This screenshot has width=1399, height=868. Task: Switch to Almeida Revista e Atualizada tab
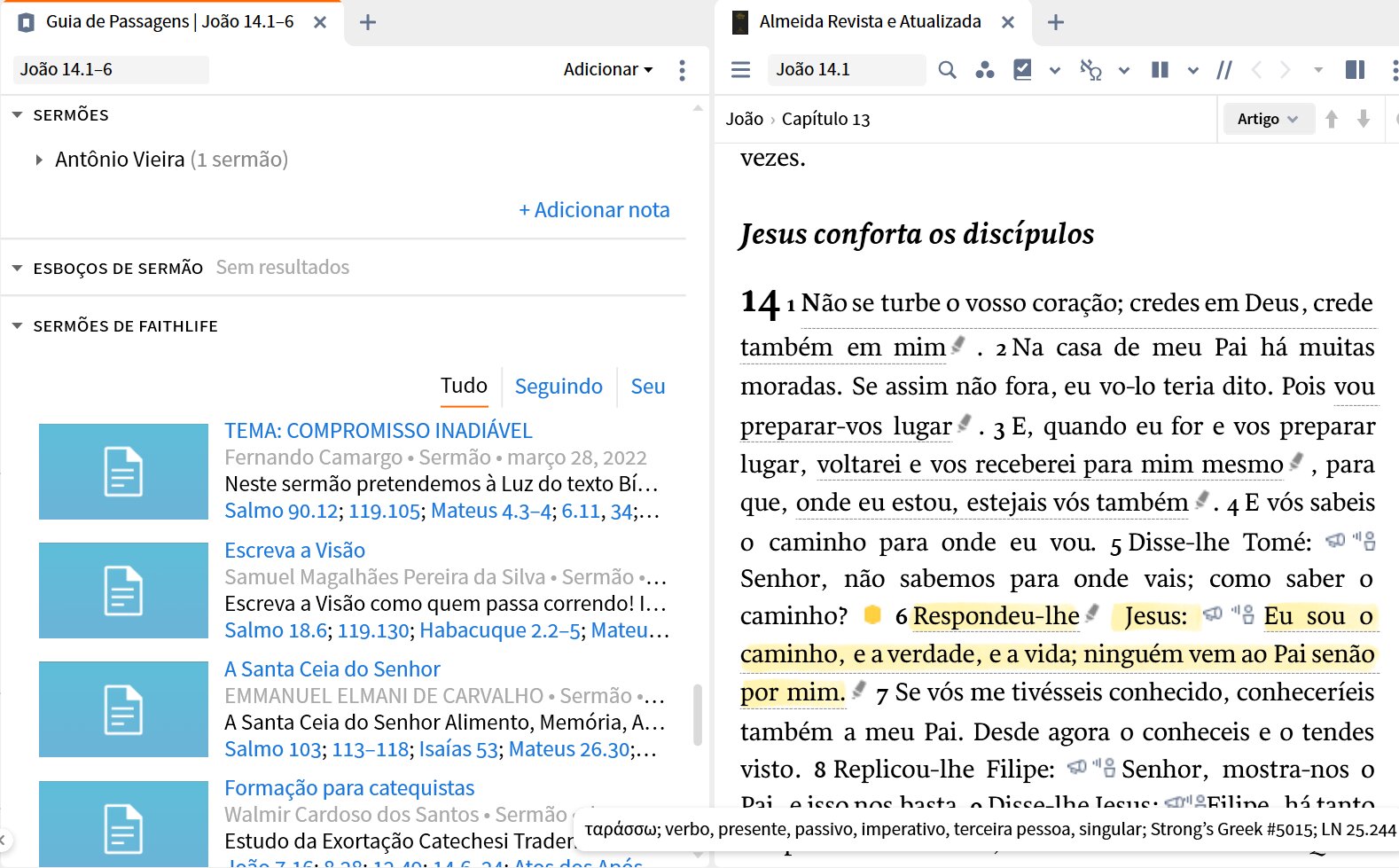(x=870, y=22)
